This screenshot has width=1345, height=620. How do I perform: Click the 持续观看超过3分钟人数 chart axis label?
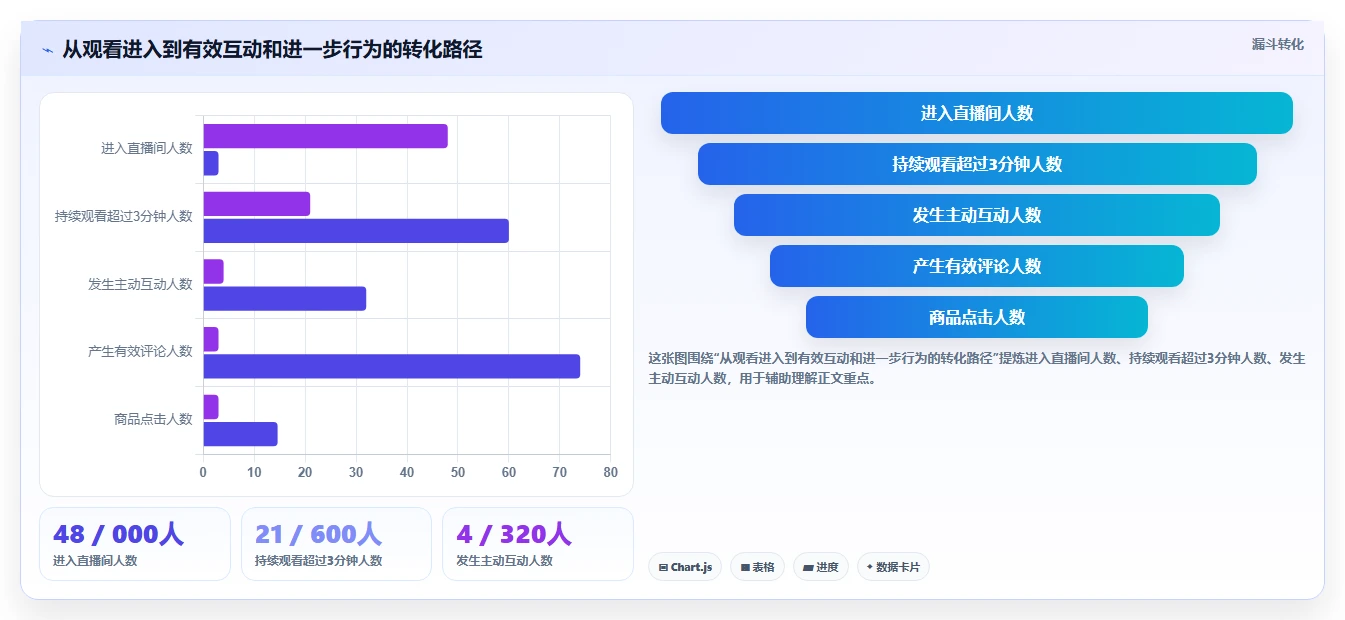coord(123,216)
